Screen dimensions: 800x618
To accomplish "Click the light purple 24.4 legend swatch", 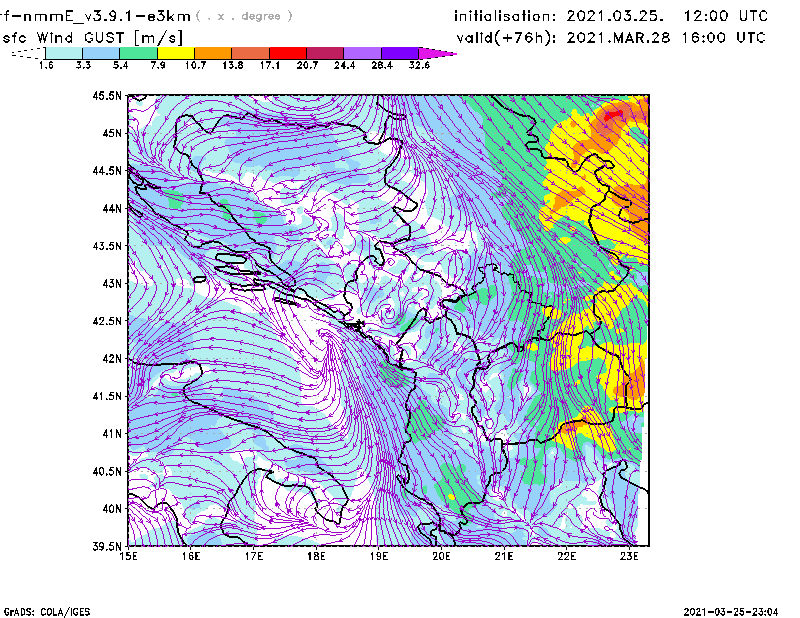I will [x=362, y=53].
